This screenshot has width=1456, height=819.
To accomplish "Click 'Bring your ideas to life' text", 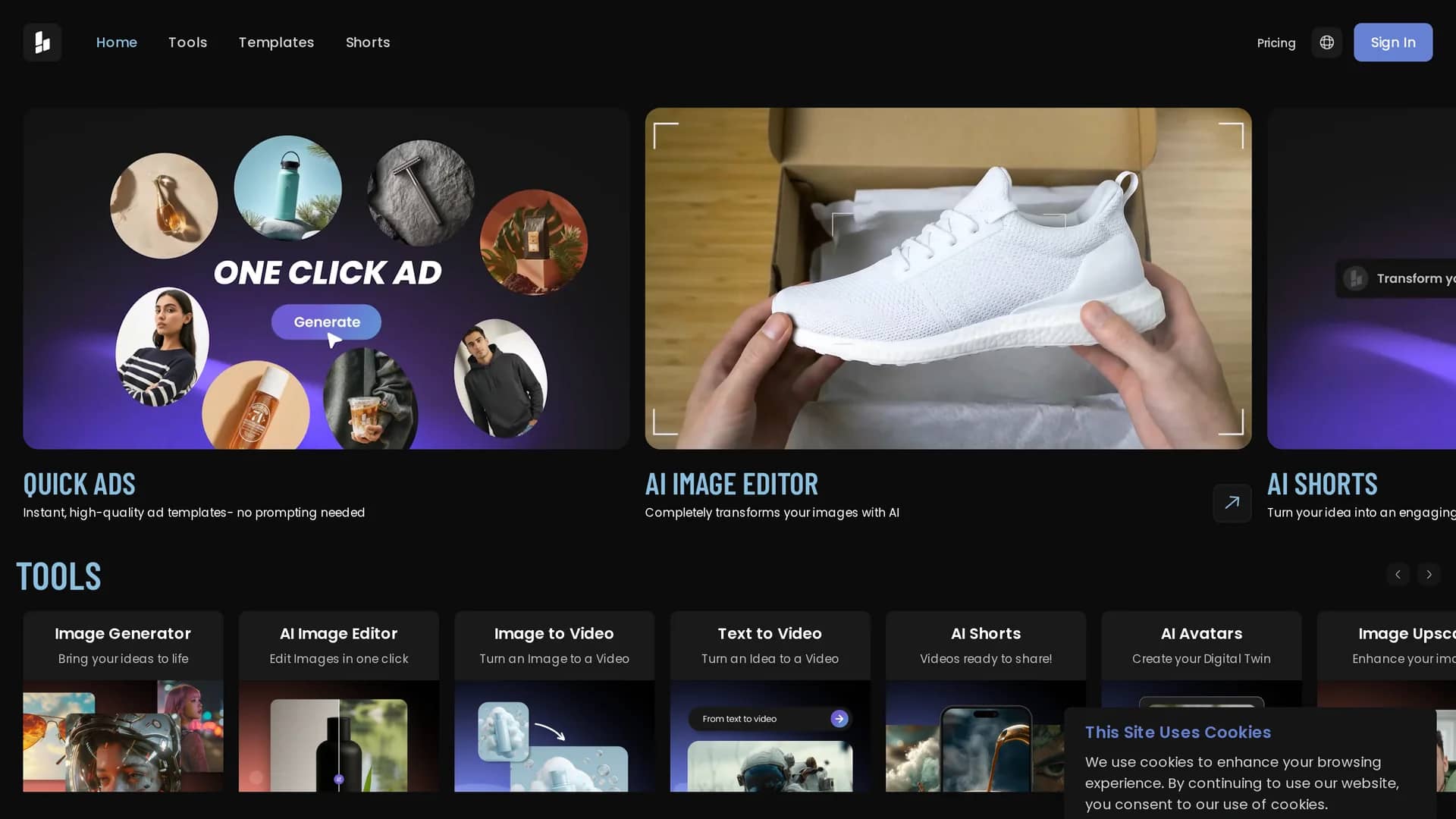I will point(123,659).
